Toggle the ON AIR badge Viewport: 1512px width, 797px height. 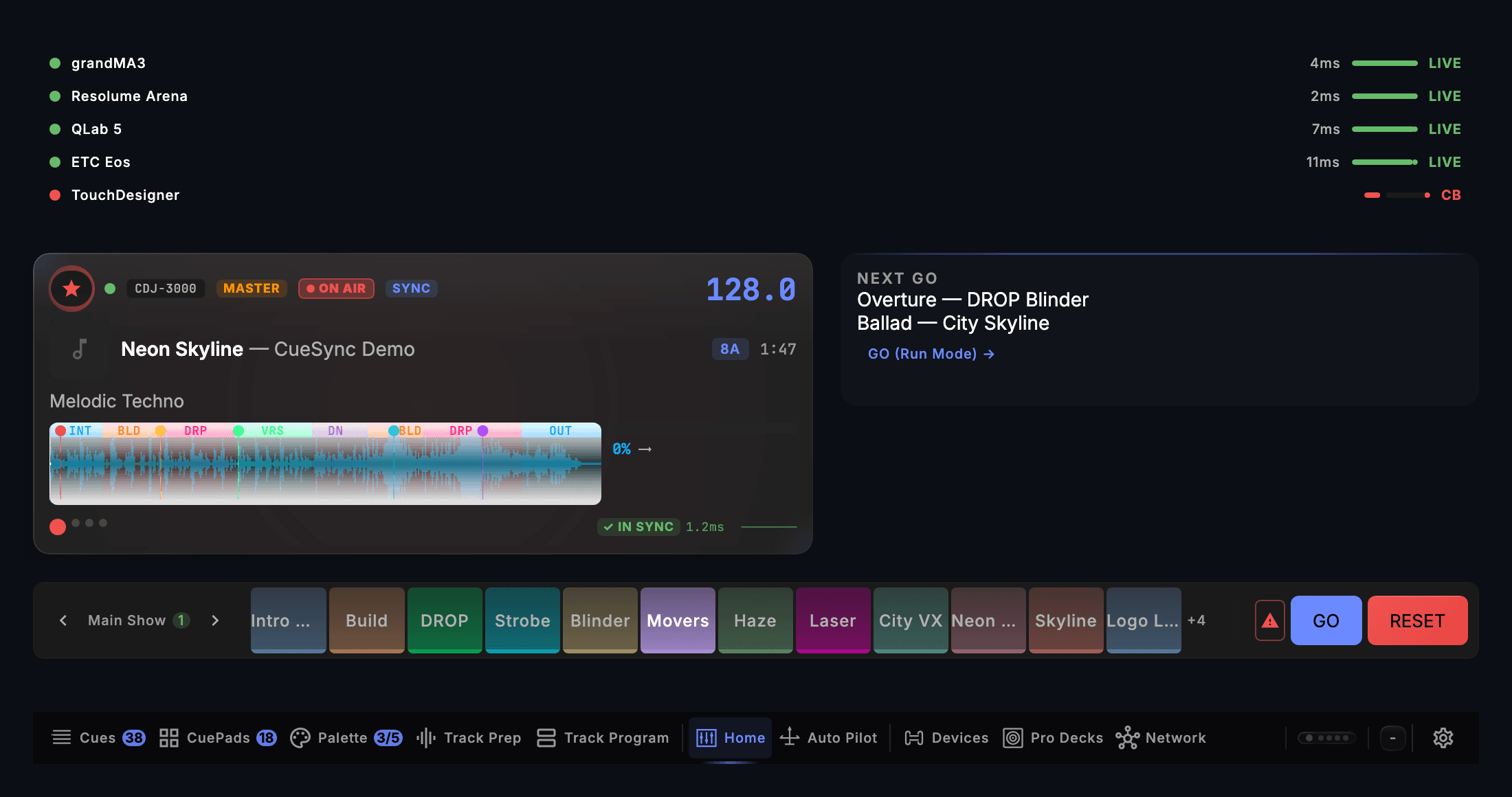pos(336,289)
